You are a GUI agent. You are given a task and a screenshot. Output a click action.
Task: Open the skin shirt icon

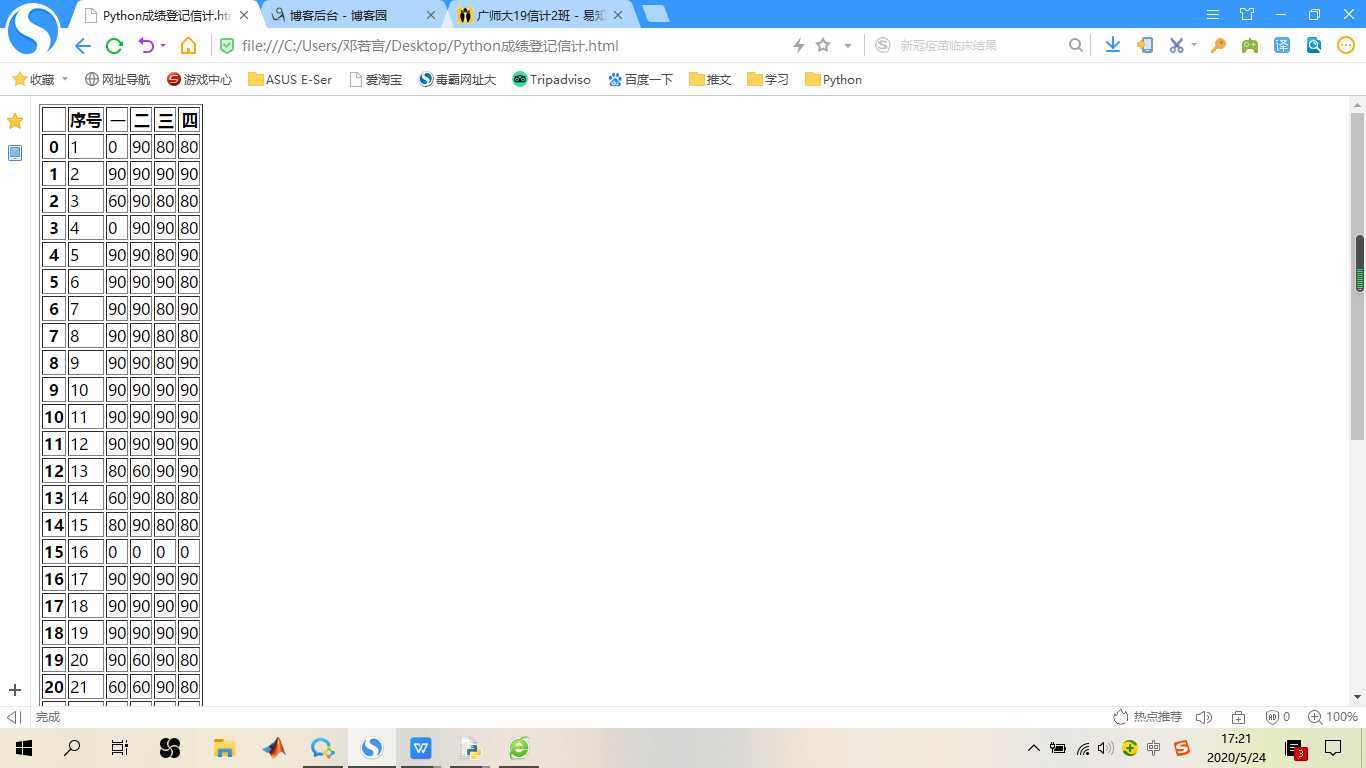pyautogui.click(x=1246, y=14)
